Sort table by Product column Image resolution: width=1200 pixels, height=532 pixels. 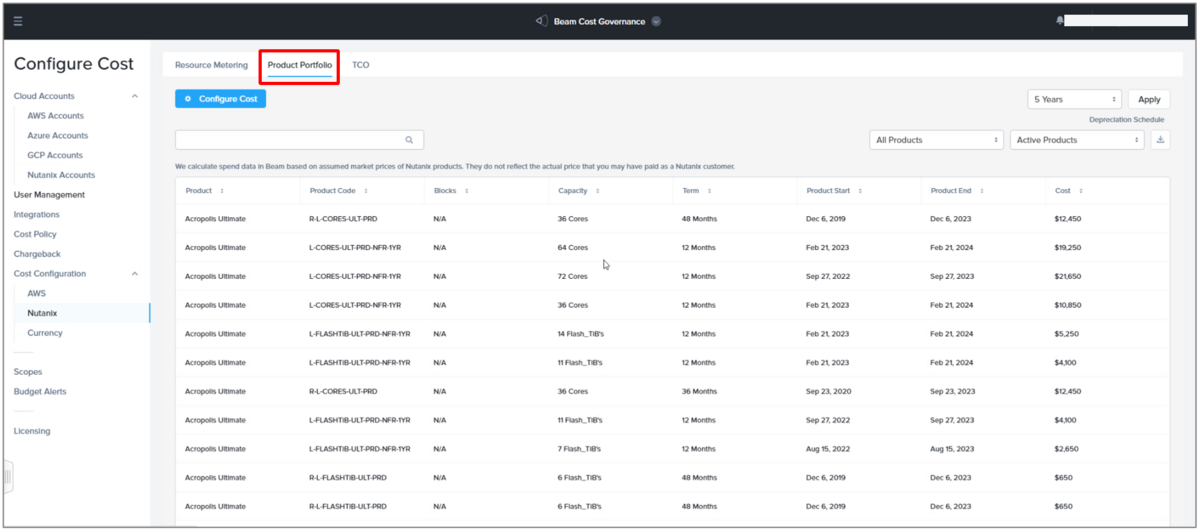click(x=222, y=191)
